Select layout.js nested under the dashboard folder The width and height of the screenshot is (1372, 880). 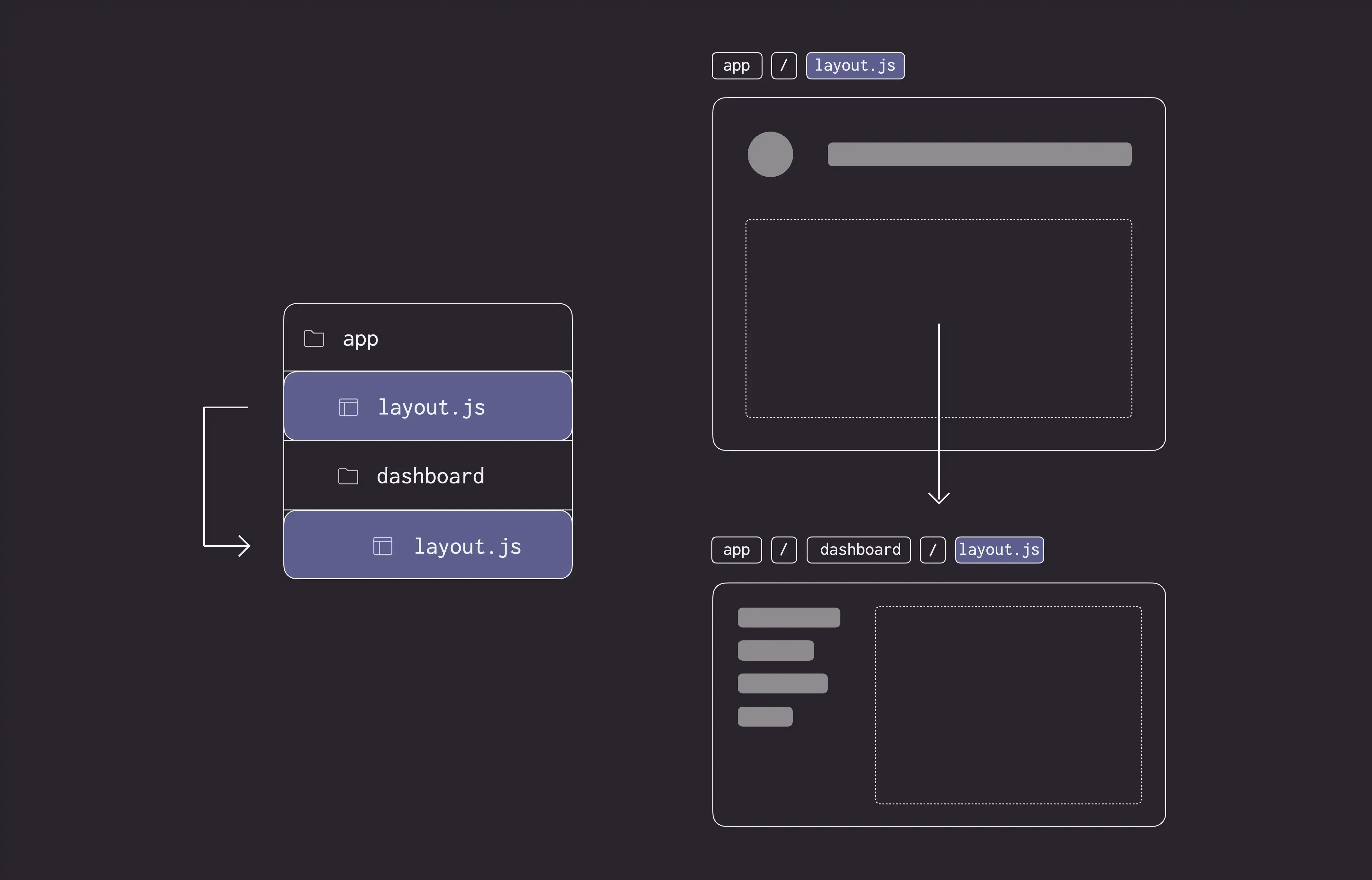click(428, 545)
